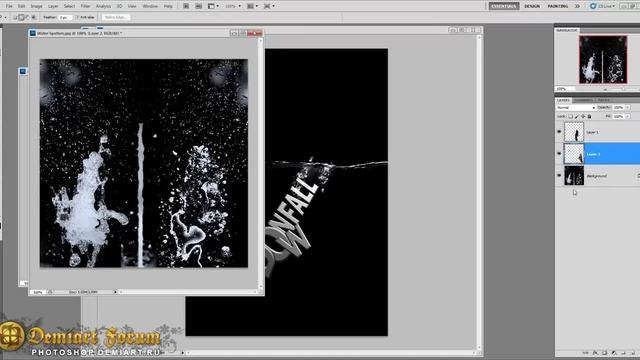Open the Select menu

pyautogui.click(x=69, y=6)
